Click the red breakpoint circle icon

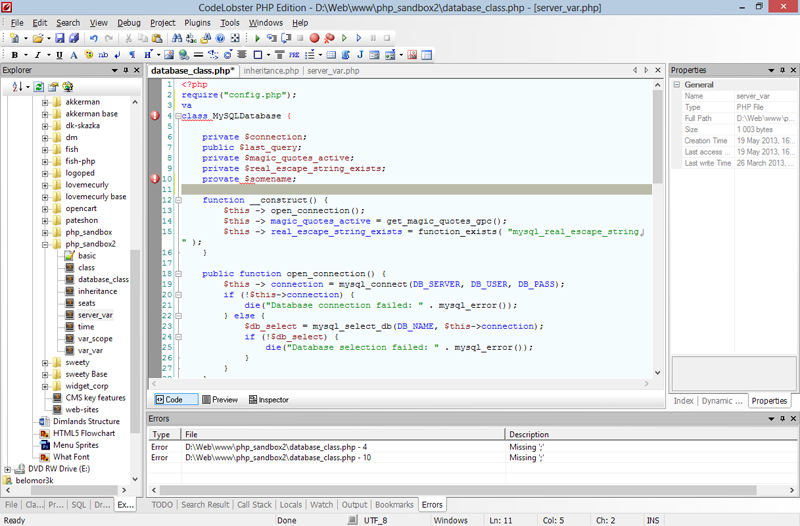pos(314,38)
